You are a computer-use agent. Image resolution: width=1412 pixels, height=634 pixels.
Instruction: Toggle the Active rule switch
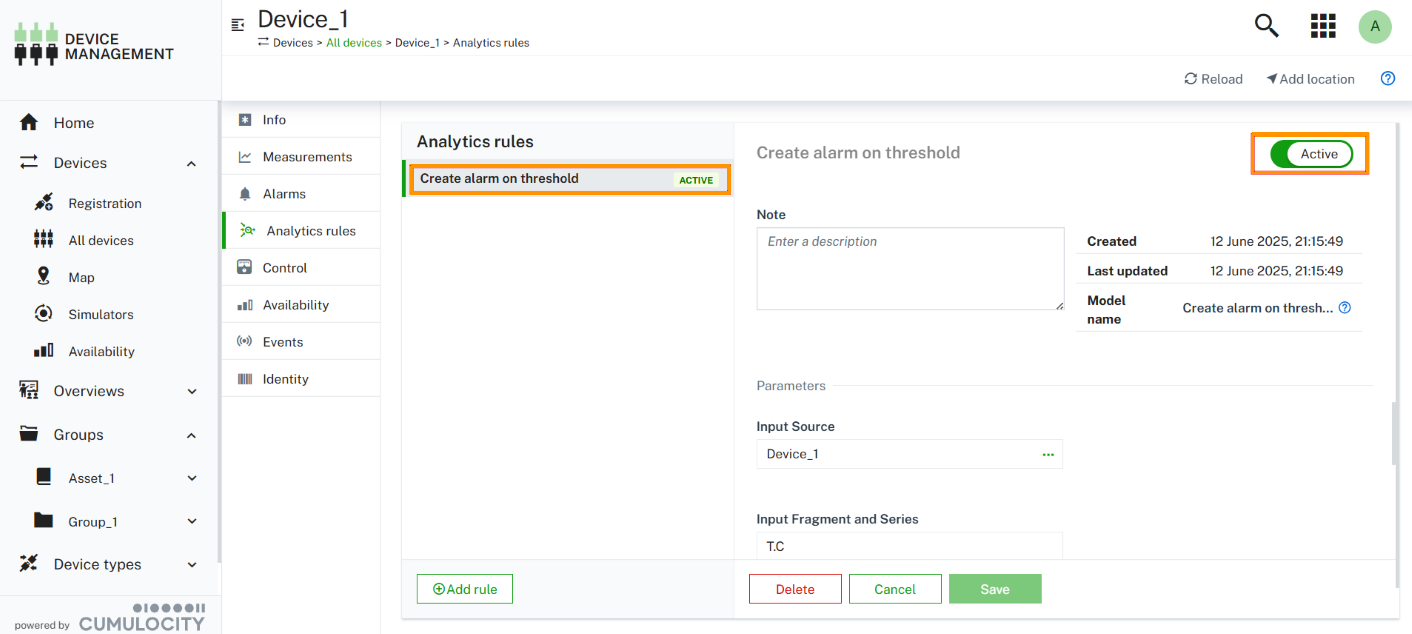coord(1311,154)
